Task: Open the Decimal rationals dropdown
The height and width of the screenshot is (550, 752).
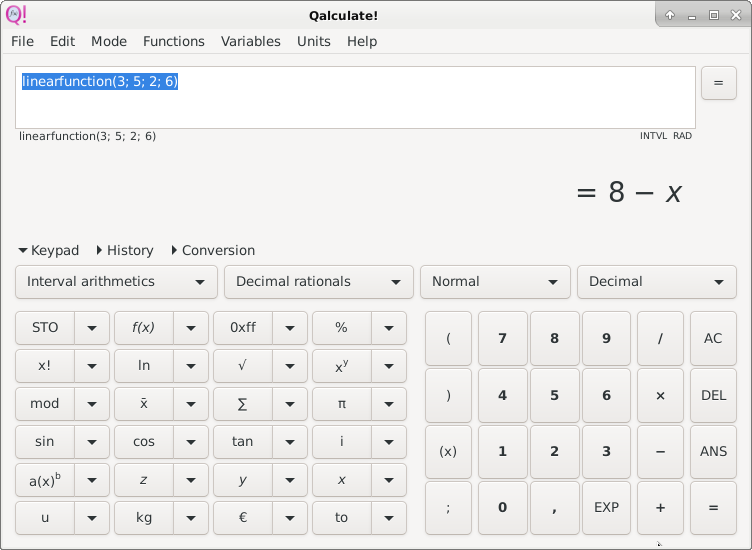Action: (318, 282)
